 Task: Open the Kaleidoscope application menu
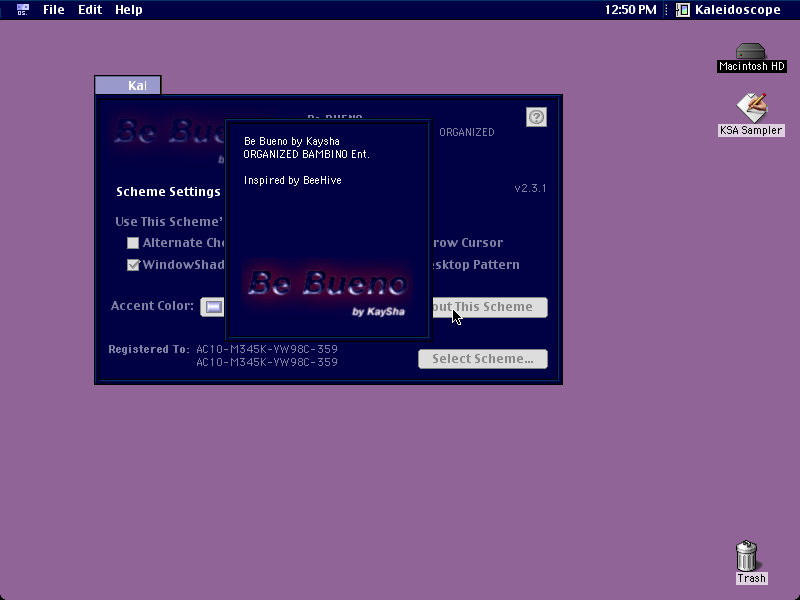tap(729, 10)
